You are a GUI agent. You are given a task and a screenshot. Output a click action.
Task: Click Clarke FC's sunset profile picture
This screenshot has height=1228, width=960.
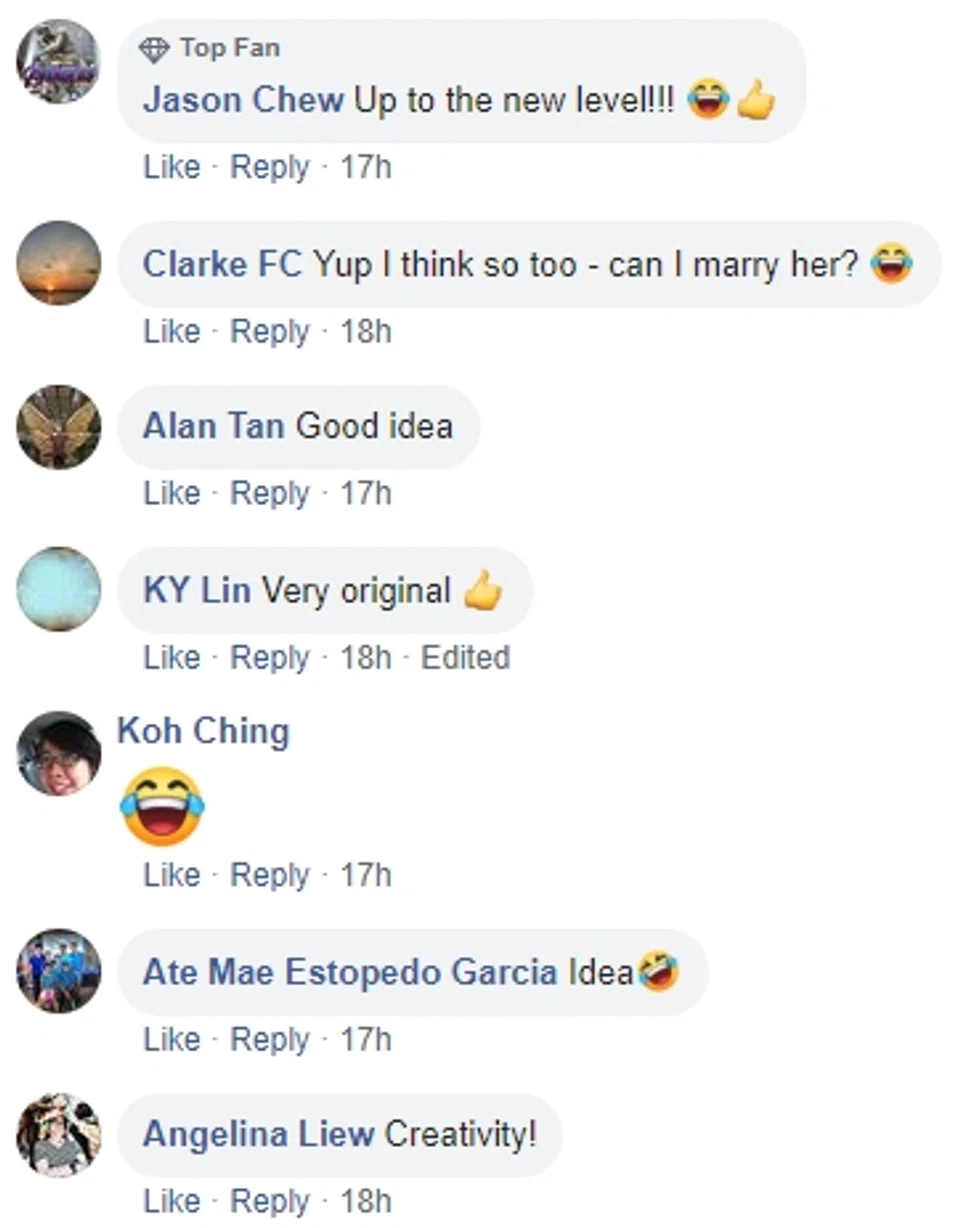point(59,263)
